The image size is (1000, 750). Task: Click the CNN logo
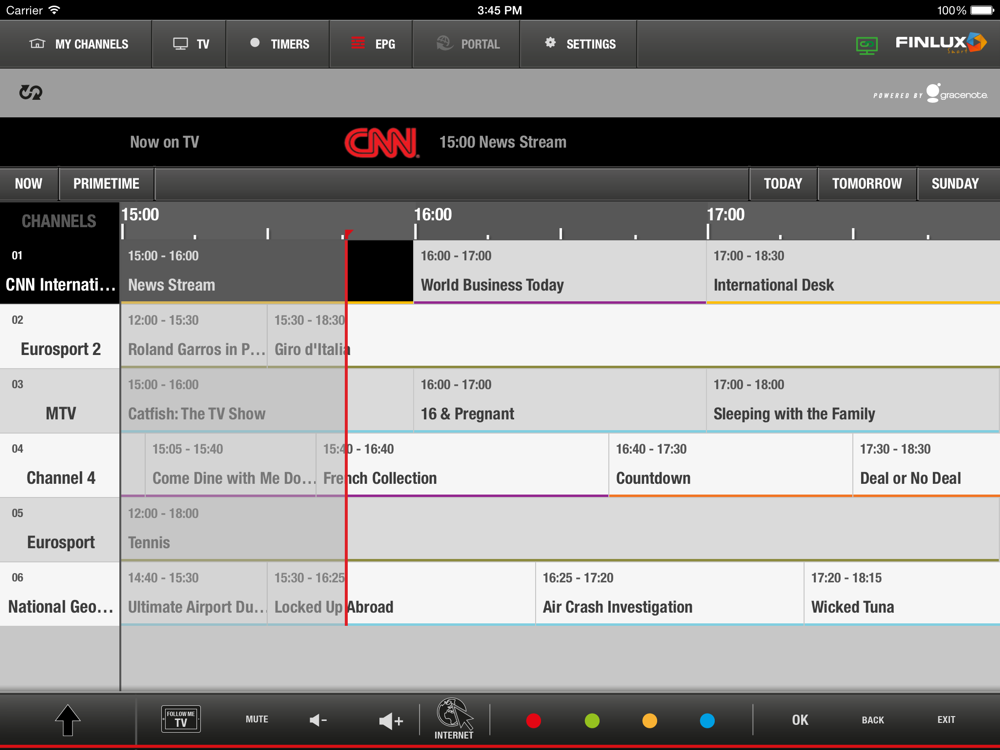(x=381, y=143)
